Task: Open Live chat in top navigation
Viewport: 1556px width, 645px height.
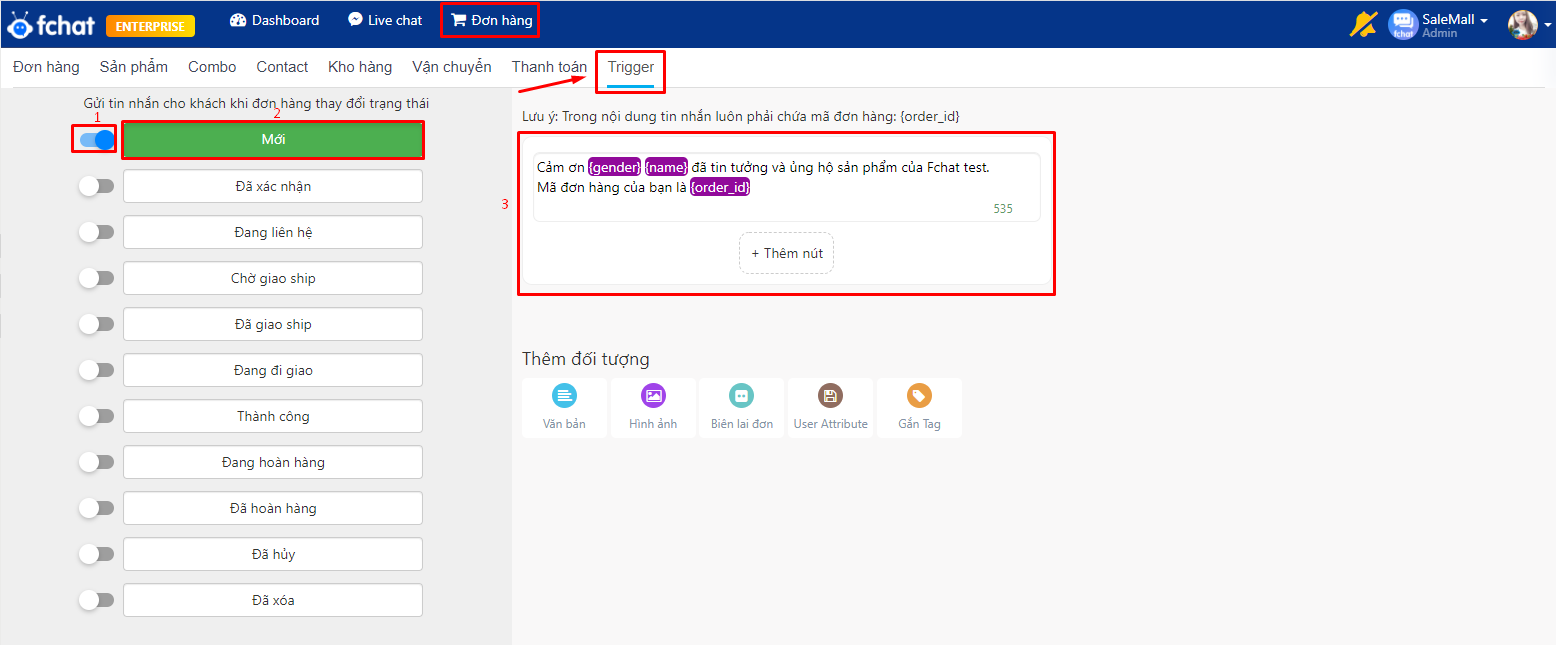Action: click(x=385, y=20)
